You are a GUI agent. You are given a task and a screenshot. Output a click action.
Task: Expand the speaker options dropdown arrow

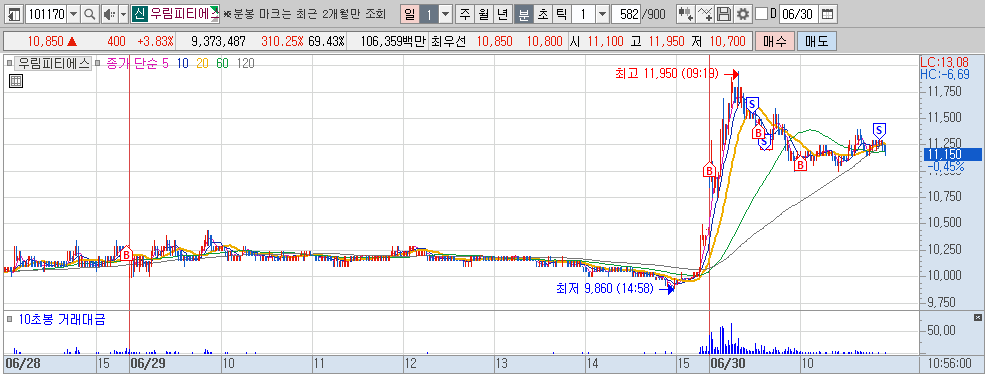[123, 13]
